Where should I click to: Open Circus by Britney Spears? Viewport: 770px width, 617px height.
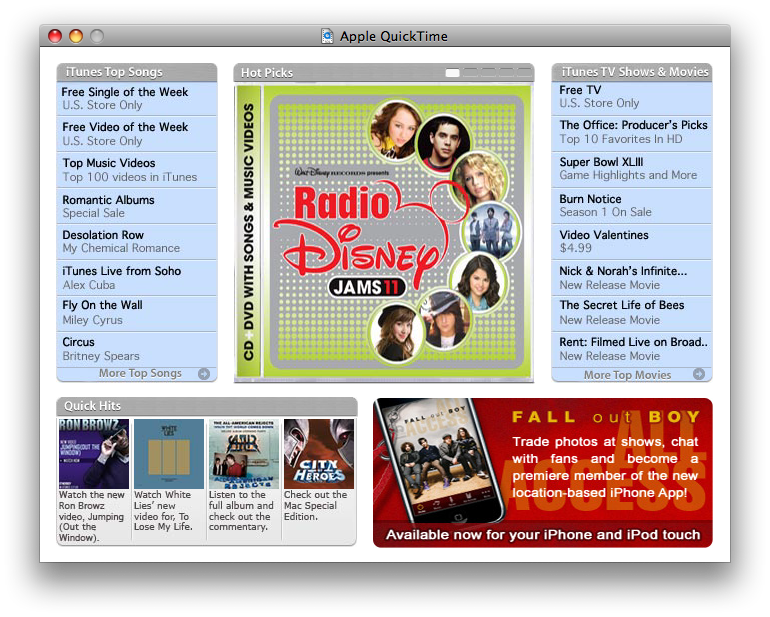pos(137,349)
